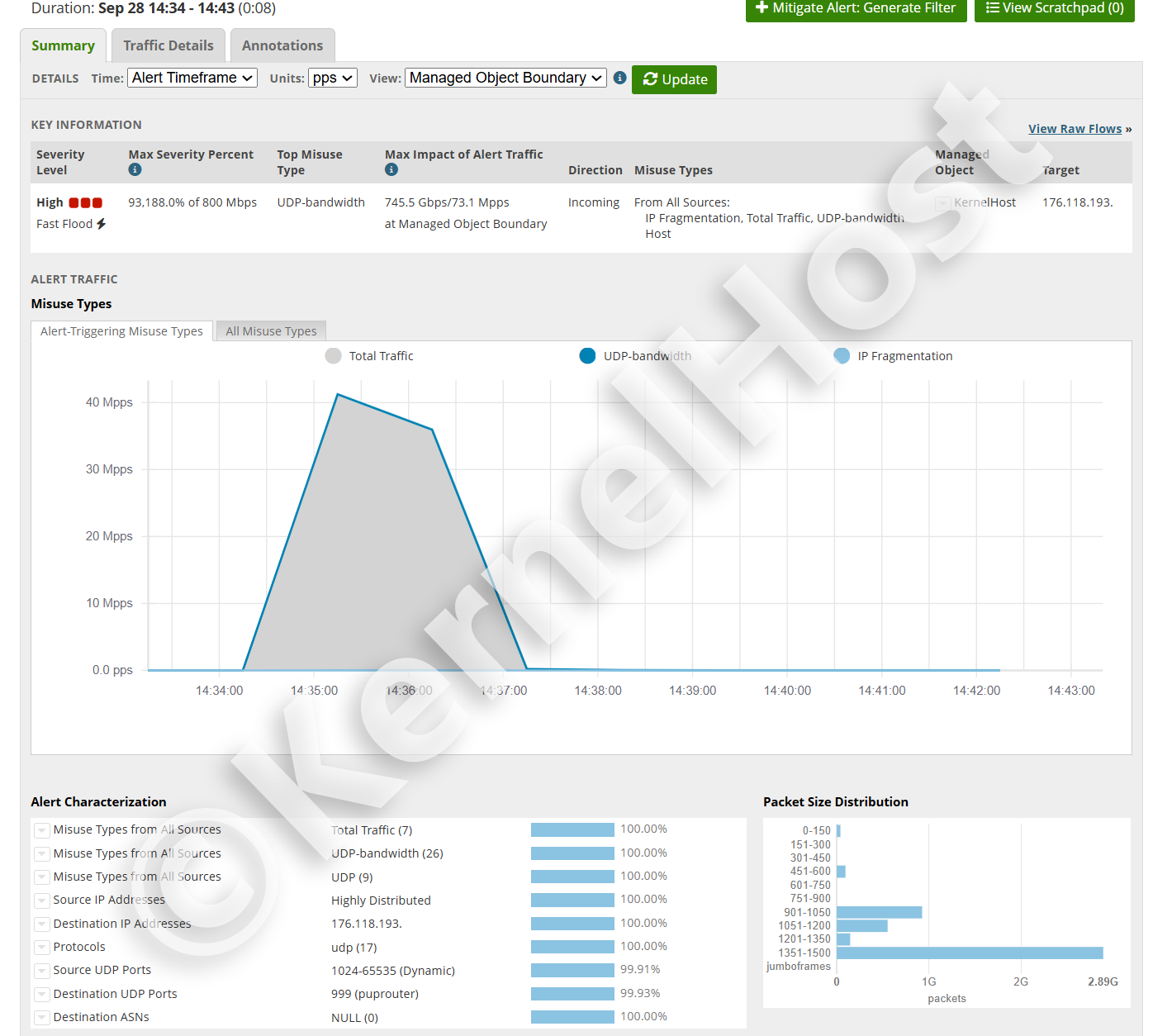Image resolution: width=1153 pixels, height=1036 pixels.
Task: Go to the Annotations tab
Action: [282, 45]
